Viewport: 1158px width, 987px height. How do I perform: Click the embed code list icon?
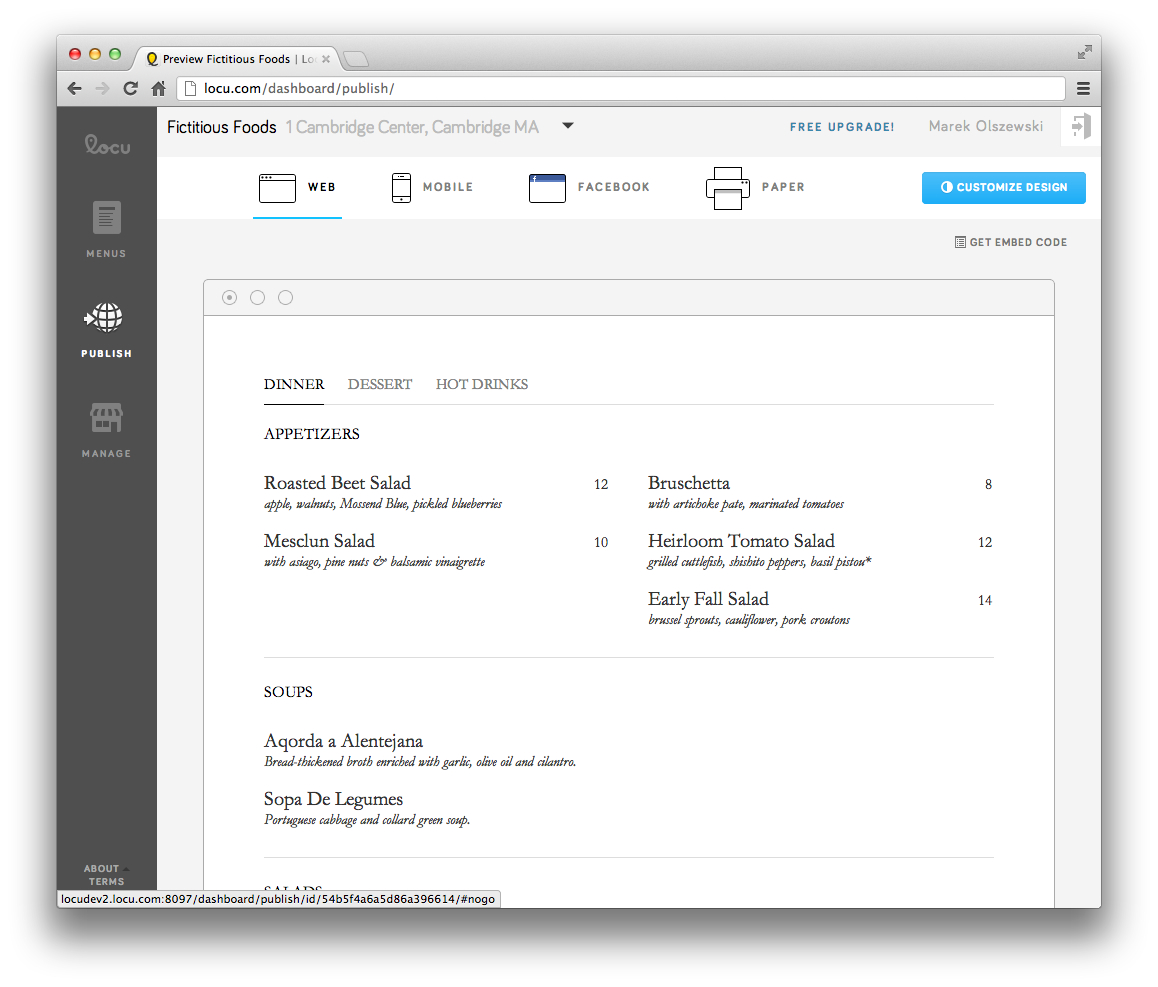[960, 242]
